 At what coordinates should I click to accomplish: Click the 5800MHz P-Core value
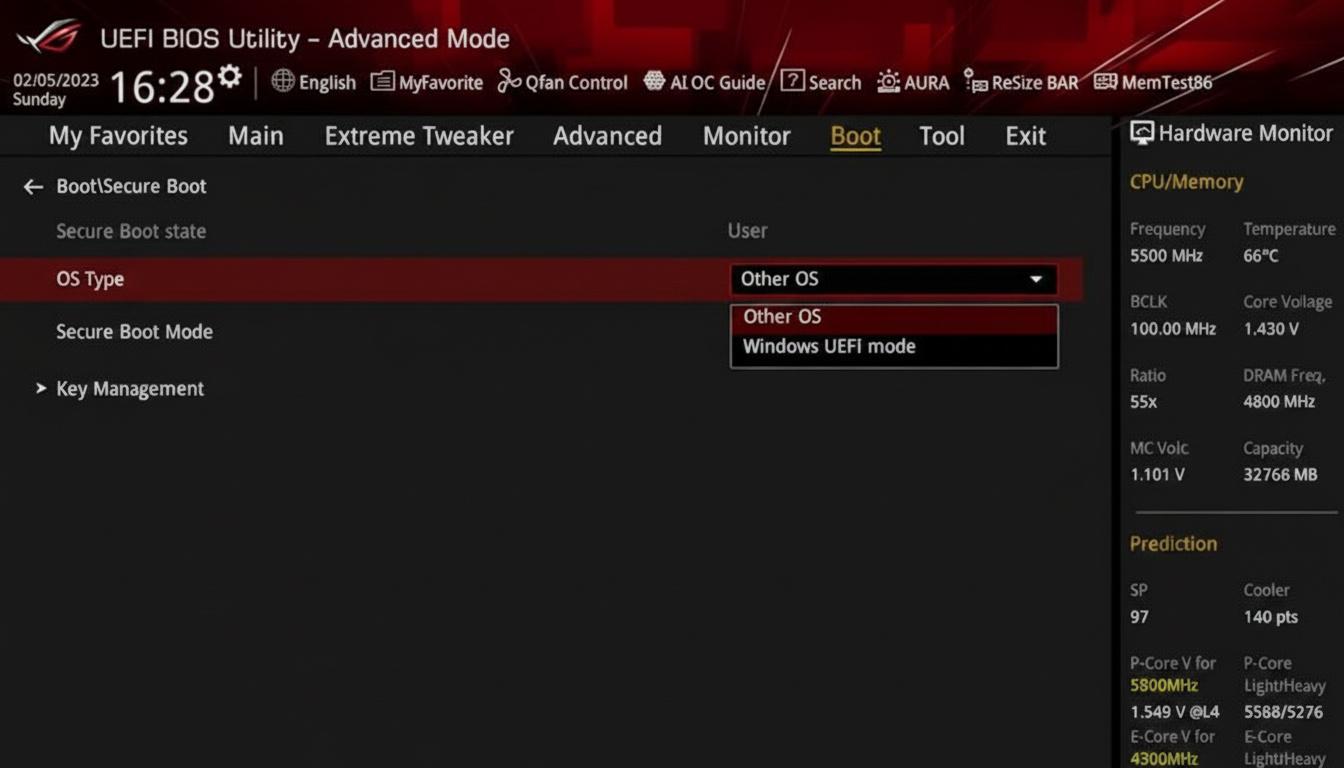1164,686
